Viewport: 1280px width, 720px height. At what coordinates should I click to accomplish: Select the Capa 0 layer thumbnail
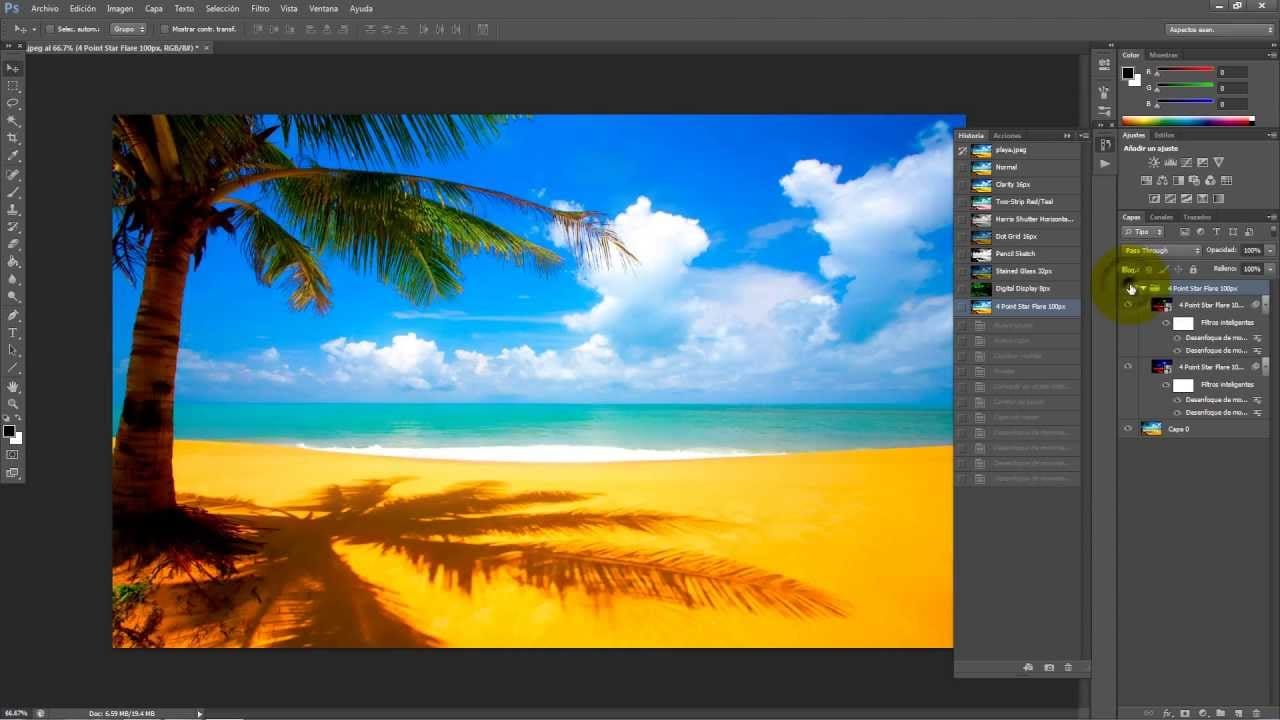coord(1152,429)
